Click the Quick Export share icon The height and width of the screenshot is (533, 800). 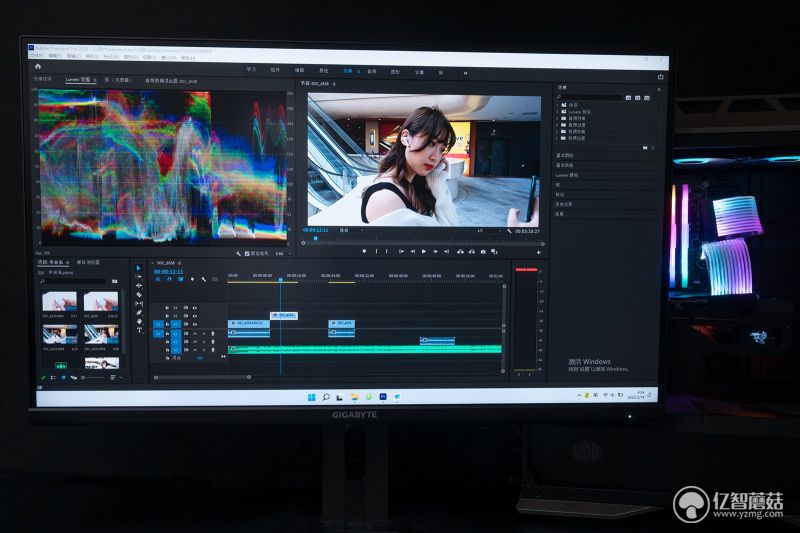660,77
